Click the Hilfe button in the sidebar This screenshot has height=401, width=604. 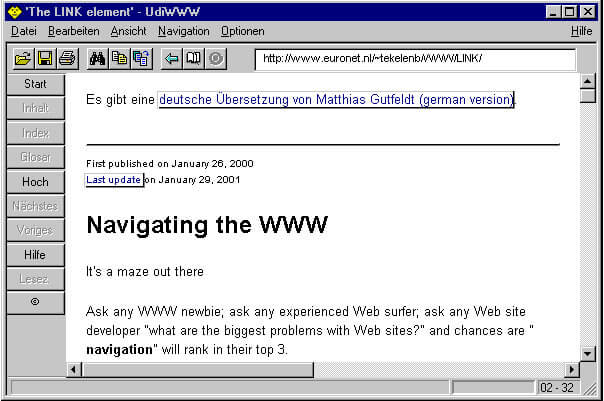coord(35,255)
